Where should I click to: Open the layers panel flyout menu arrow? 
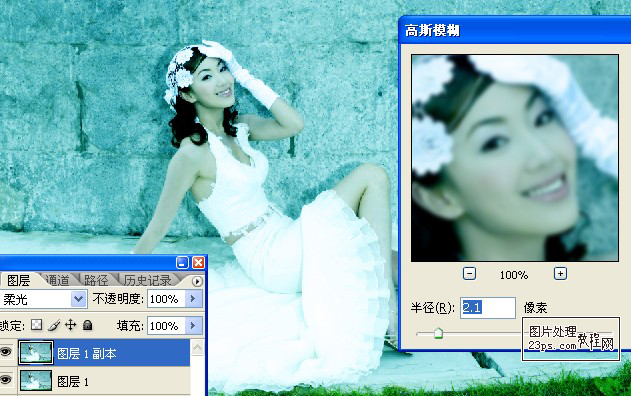[x=197, y=281]
